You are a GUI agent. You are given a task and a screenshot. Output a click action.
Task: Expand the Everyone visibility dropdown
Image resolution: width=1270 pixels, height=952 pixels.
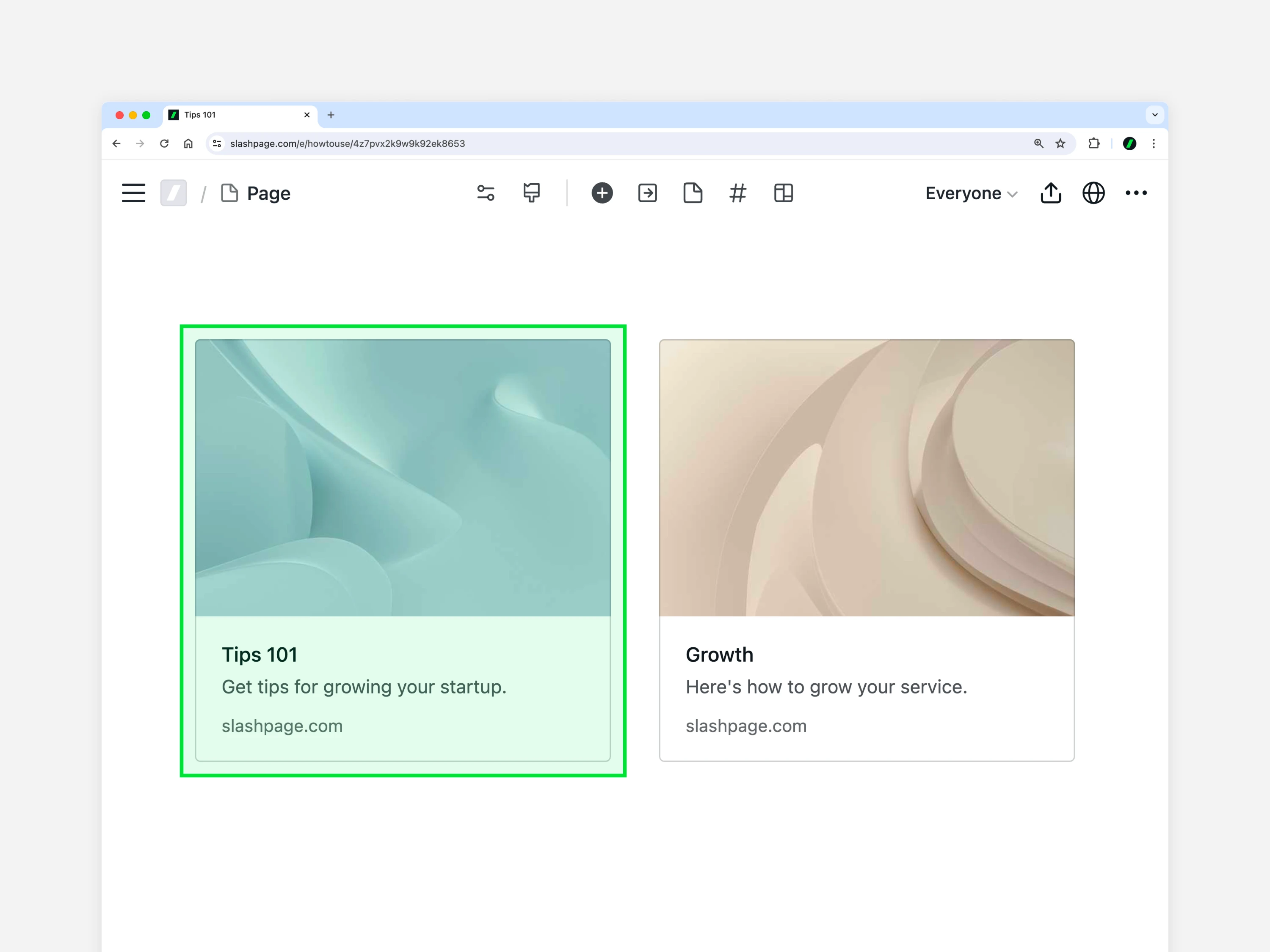[972, 193]
